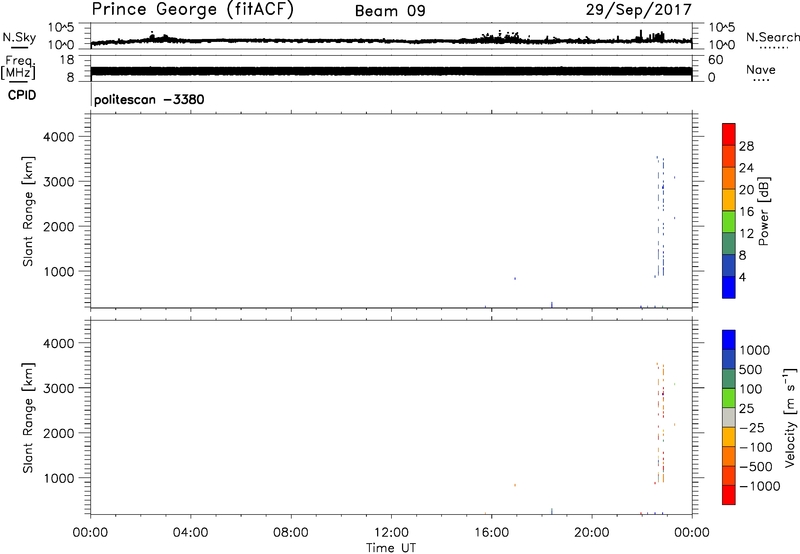800x554 pixels.
Task: Click the 'N.Sky' legend label
Action: (19, 37)
